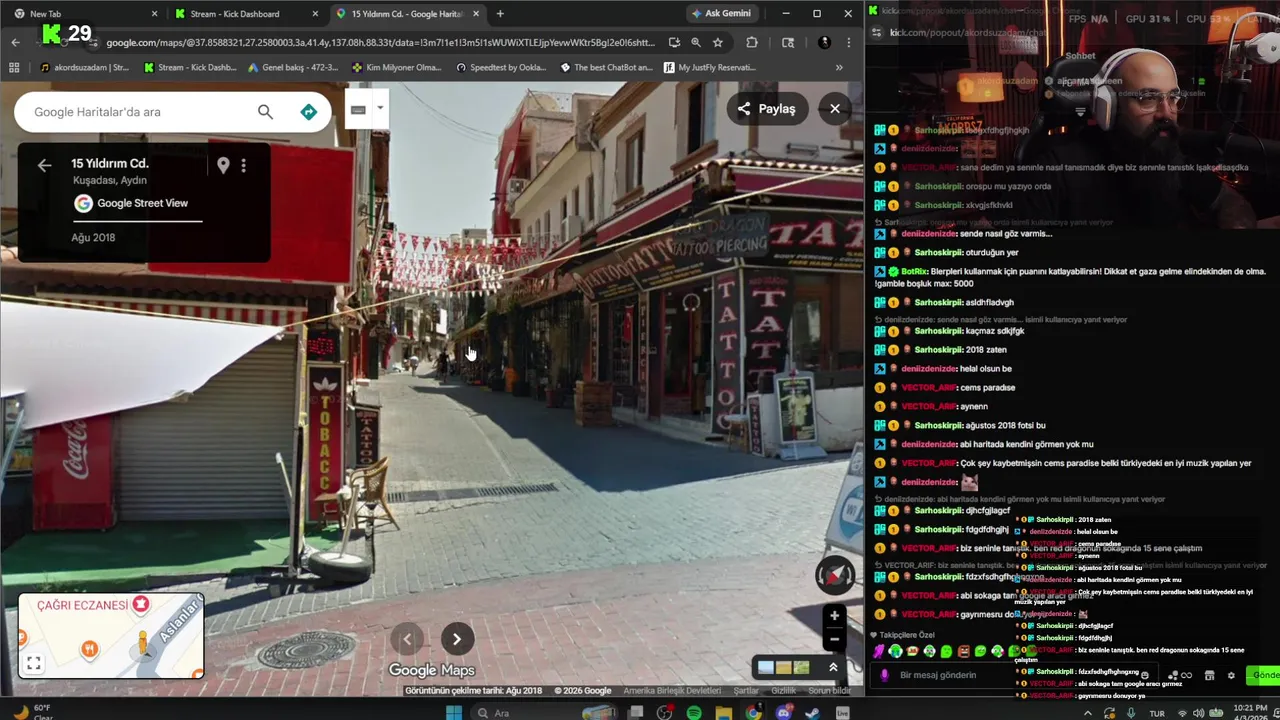1280x720 pixels.
Task: Click the purple microphone icon in chat input
Action: click(x=884, y=676)
